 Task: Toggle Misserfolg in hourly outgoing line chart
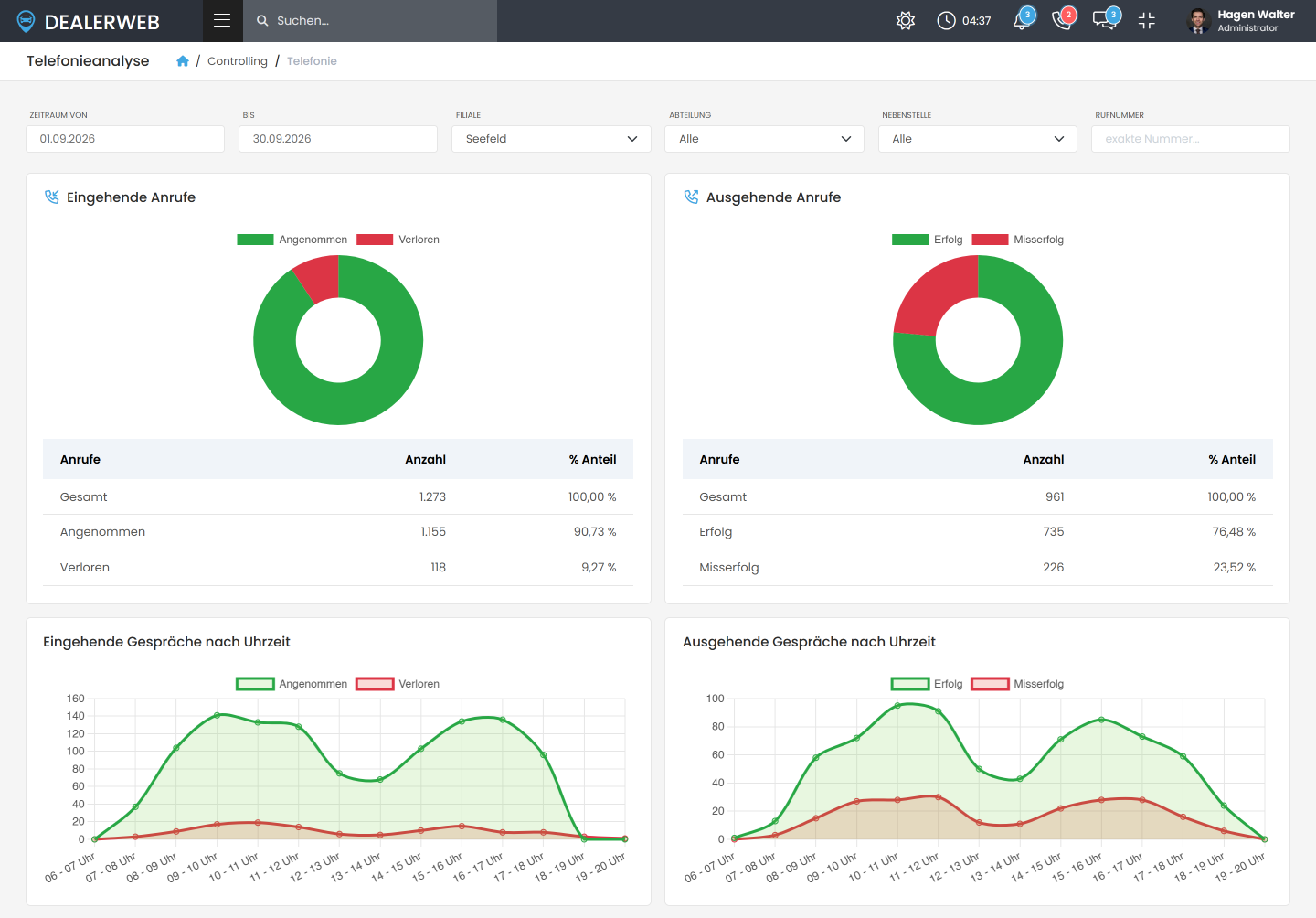(x=1017, y=684)
